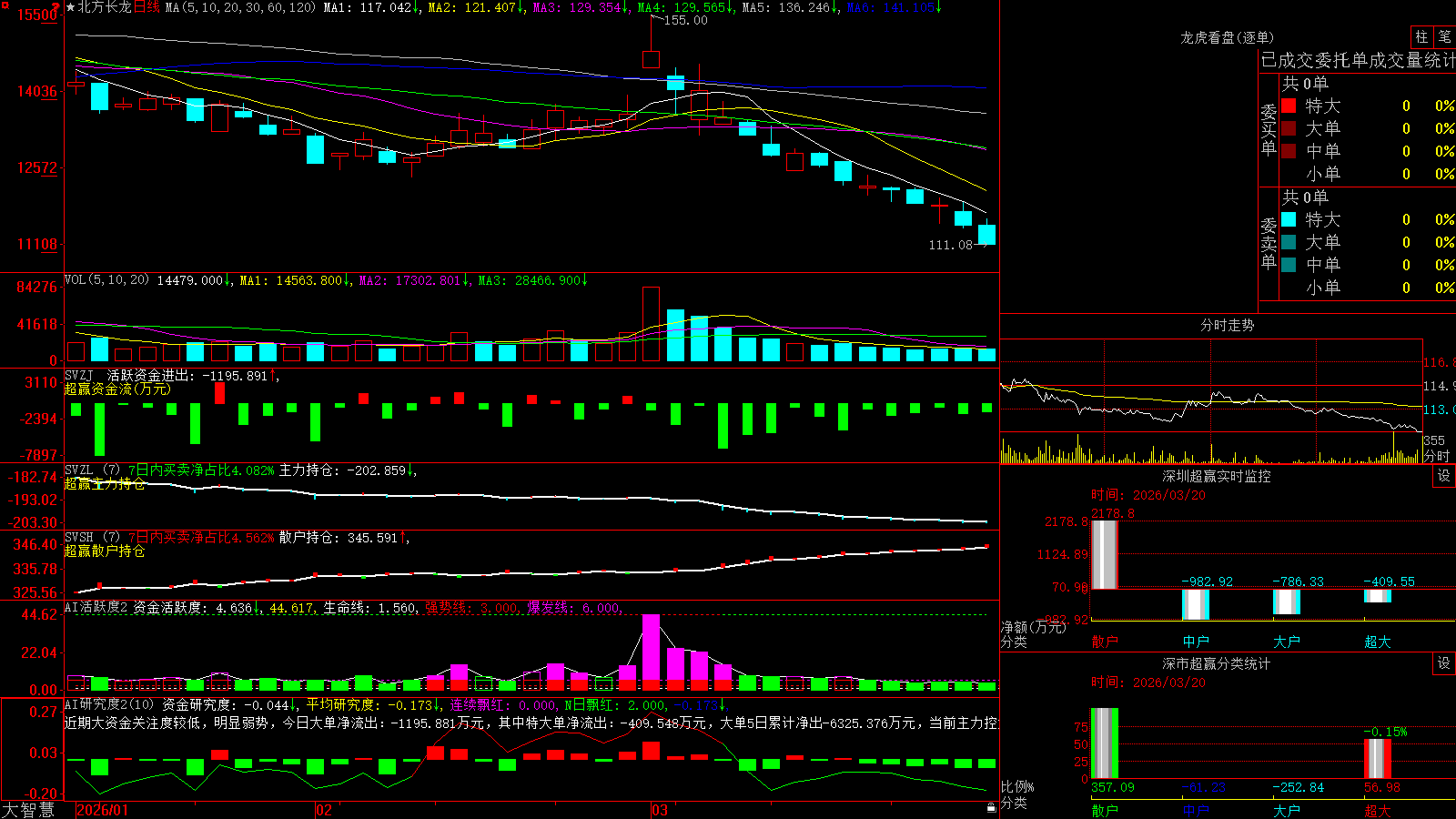The image size is (1456, 819).
Task: Click the 155.00 high price marker
Action: pos(685,20)
